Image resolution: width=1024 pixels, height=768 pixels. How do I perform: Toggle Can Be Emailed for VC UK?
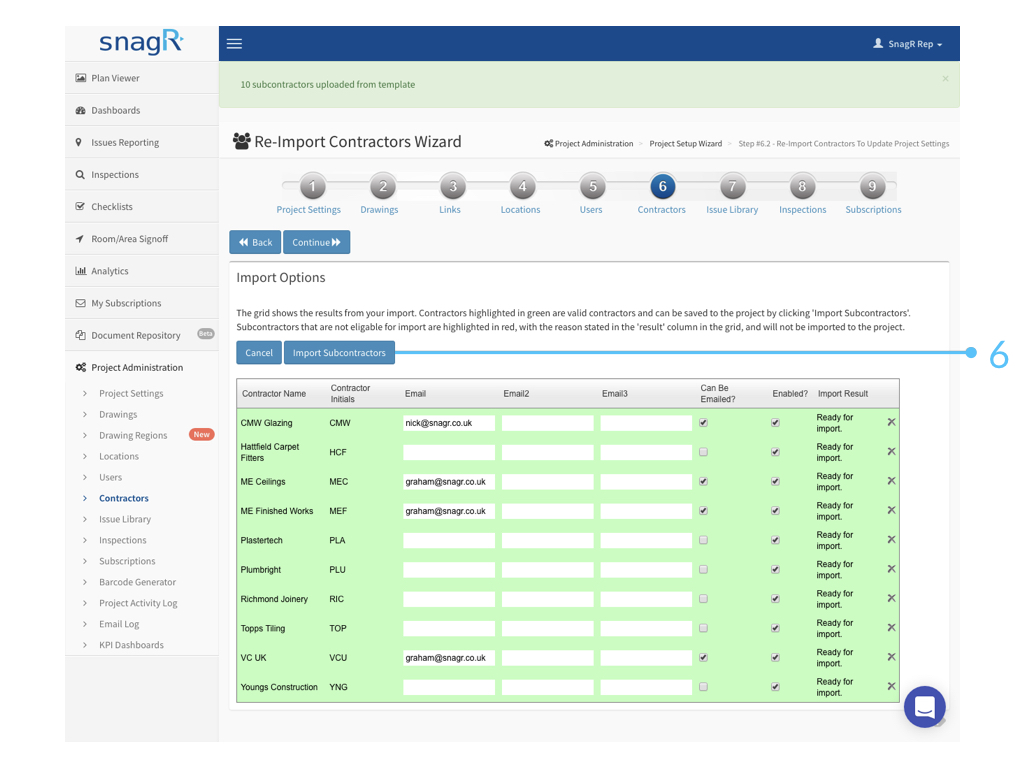coord(703,658)
